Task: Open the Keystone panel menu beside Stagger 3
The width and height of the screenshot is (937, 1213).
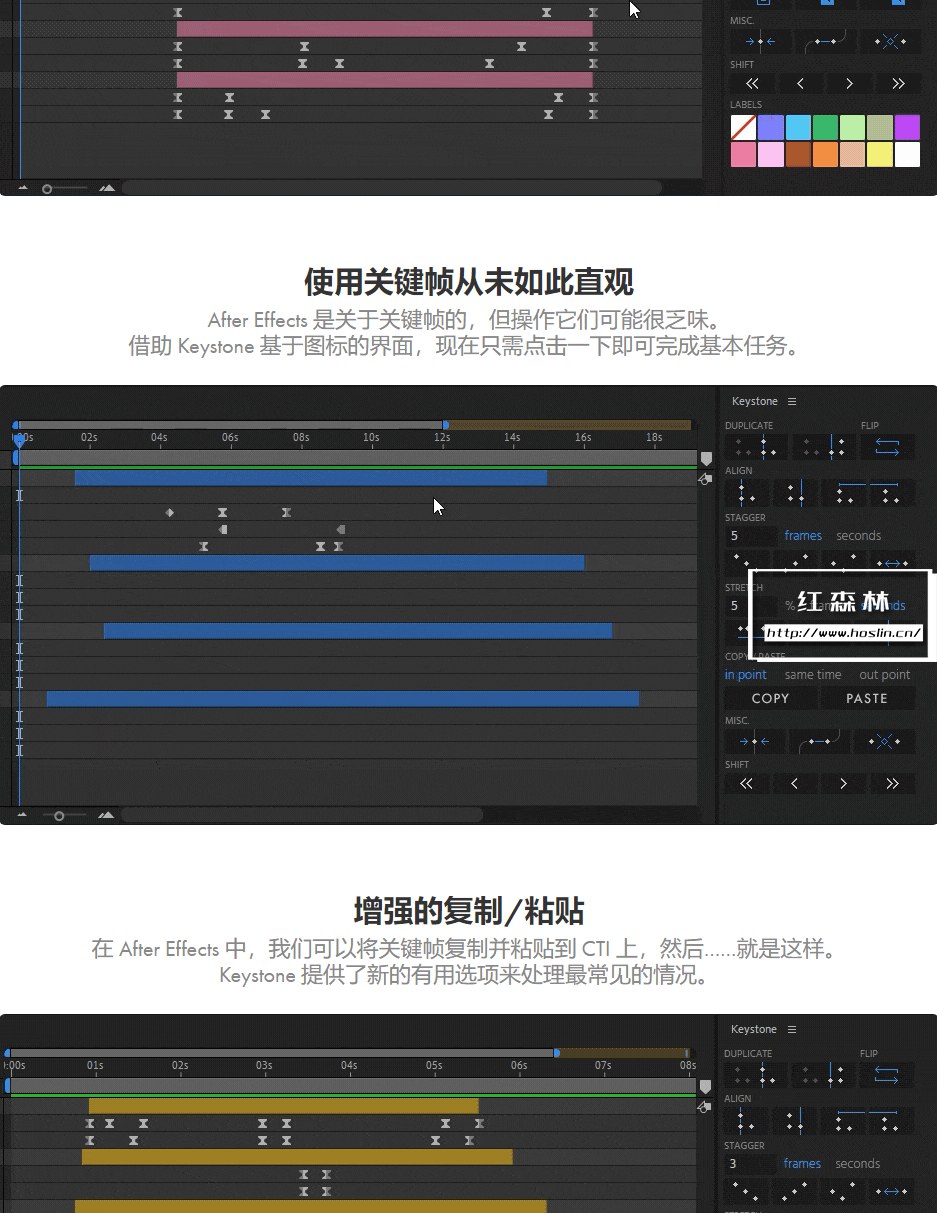Action: pos(792,1029)
